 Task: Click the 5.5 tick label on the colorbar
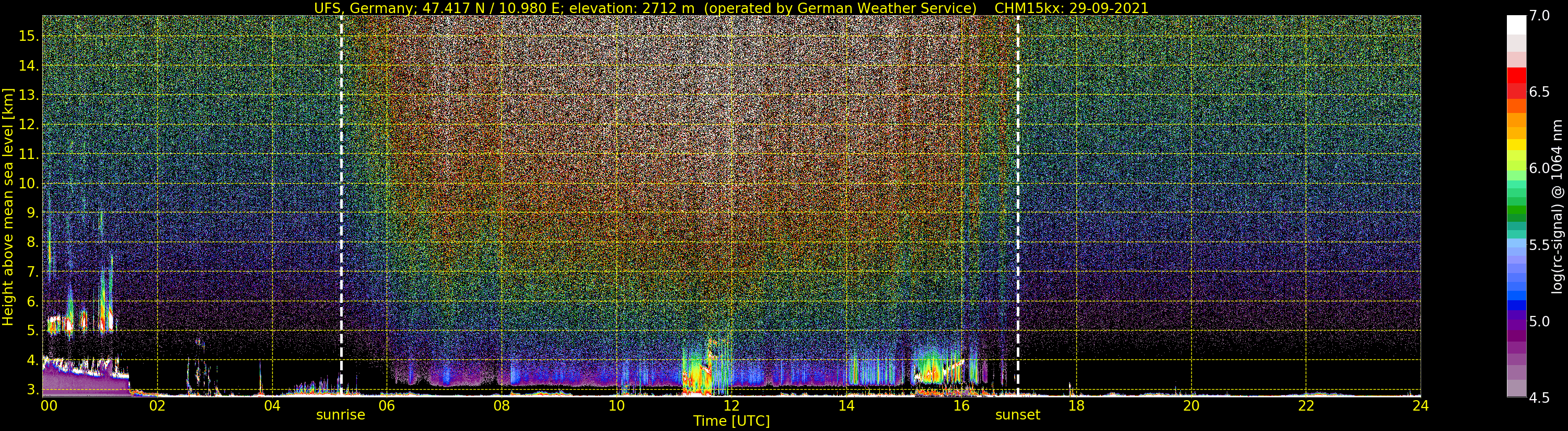(1539, 245)
